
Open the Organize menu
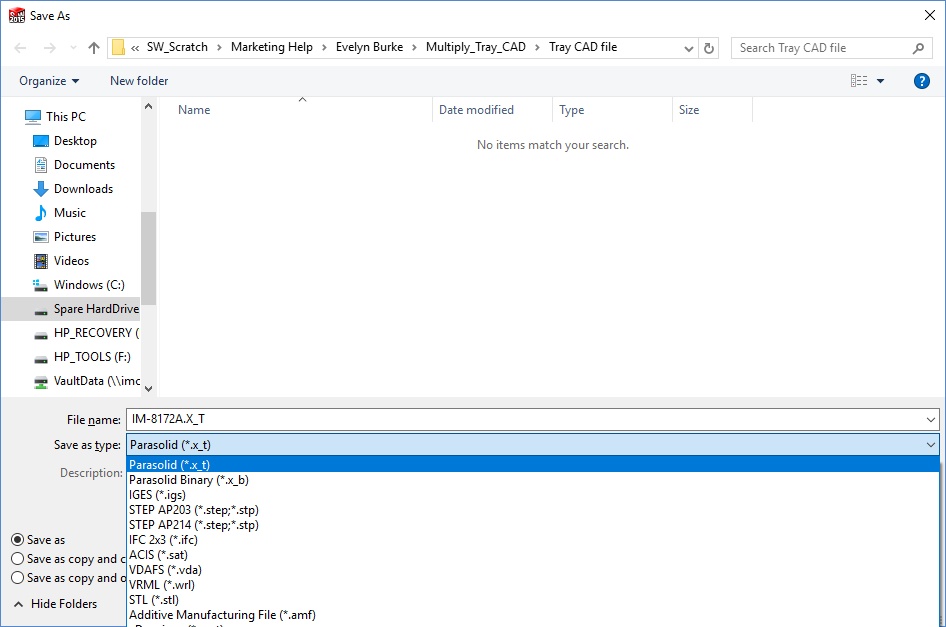pyautogui.click(x=49, y=81)
